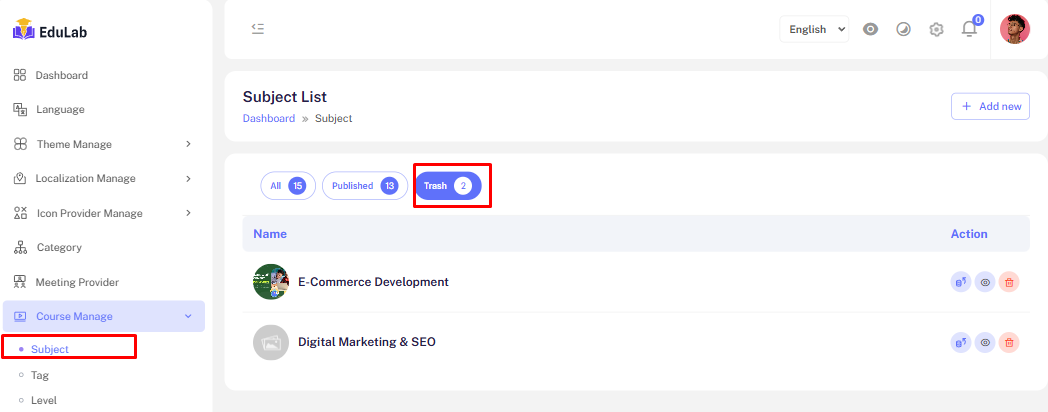Open settings gear in top bar

(x=936, y=29)
